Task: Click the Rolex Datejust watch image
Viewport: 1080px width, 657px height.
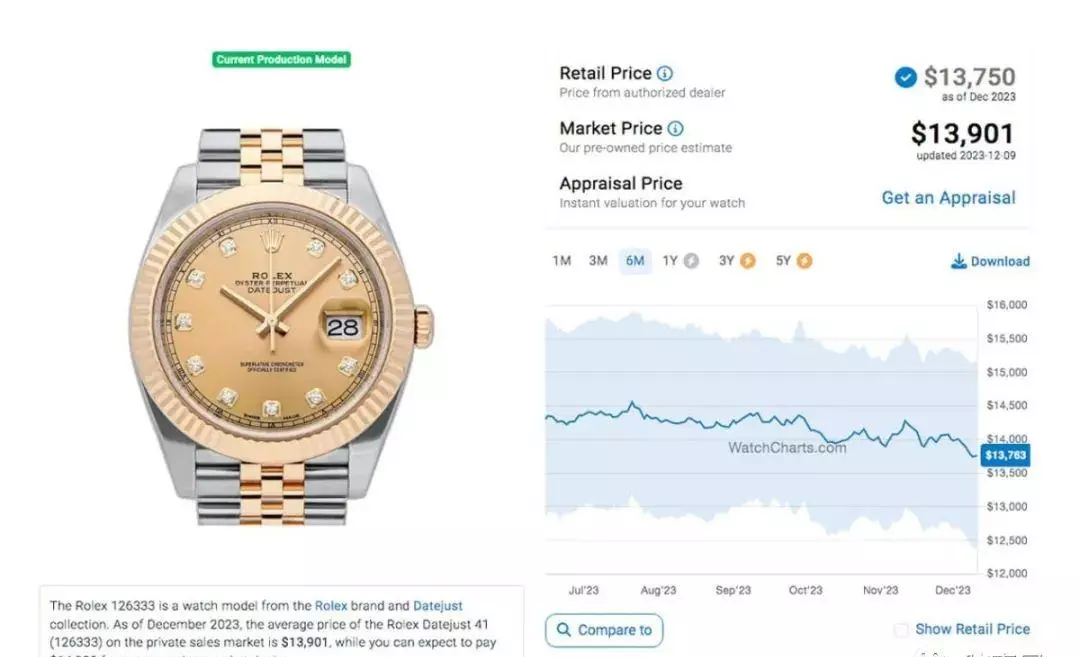Action: pyautogui.click(x=281, y=327)
